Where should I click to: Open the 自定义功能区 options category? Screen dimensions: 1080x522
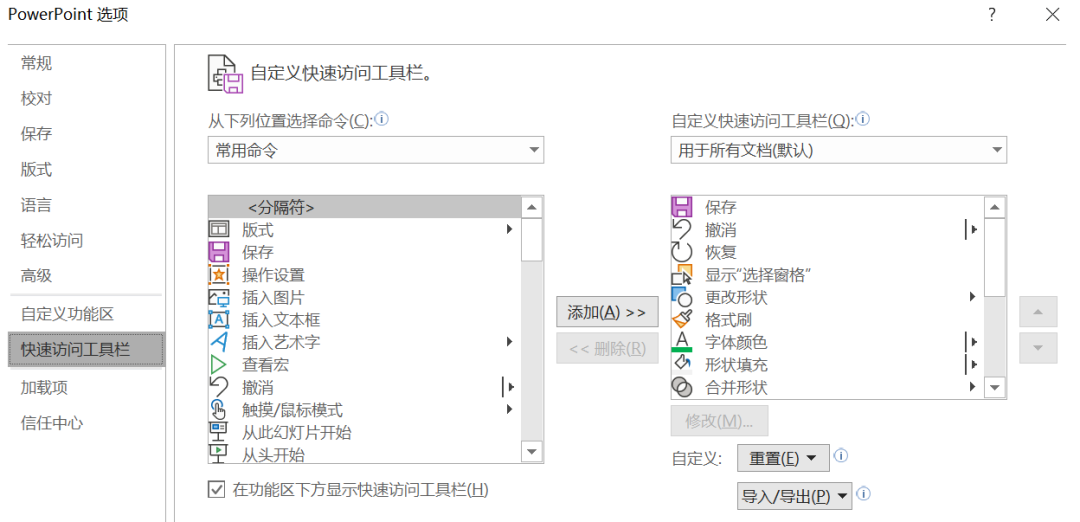click(68, 314)
